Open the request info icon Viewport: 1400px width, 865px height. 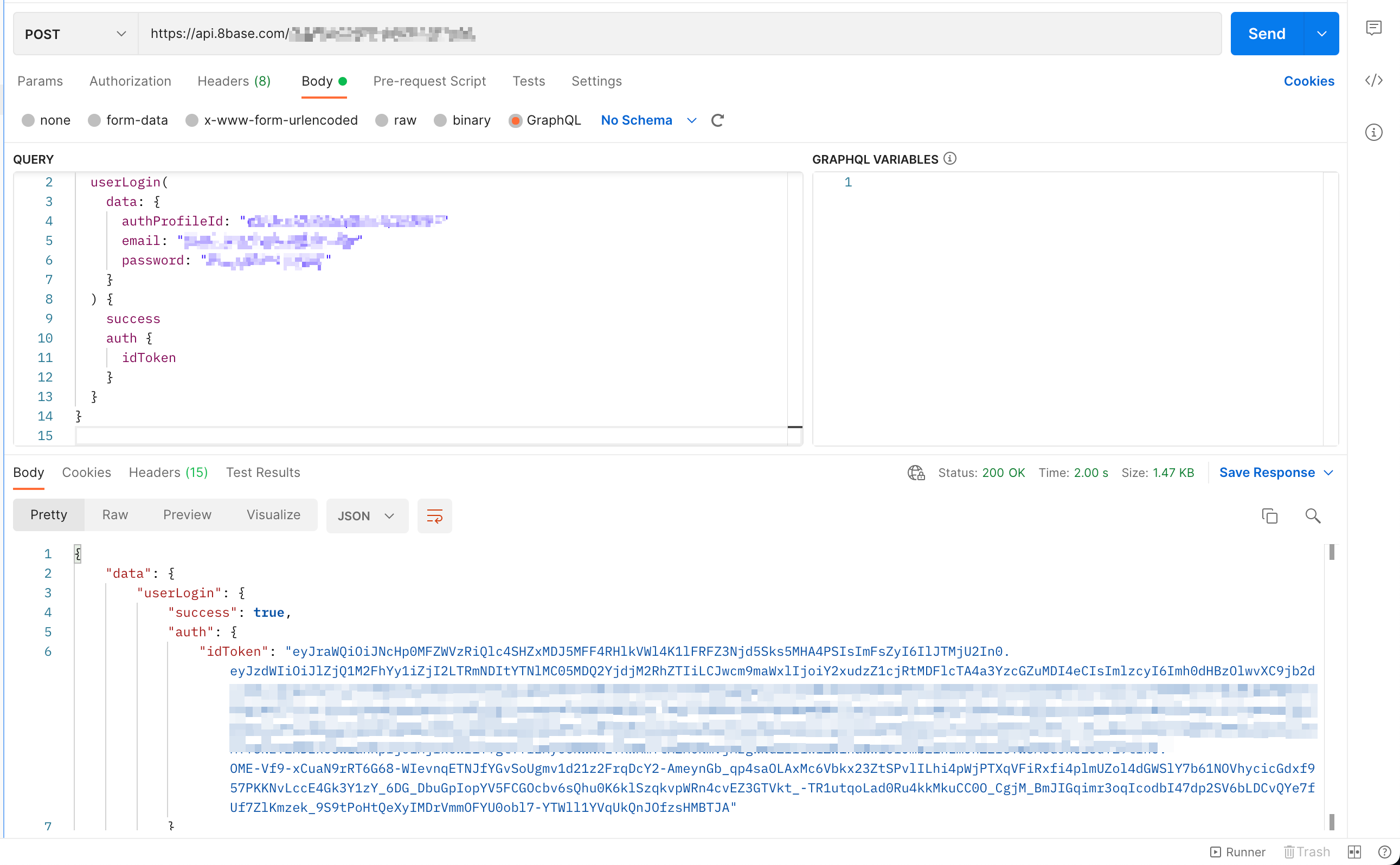1373,133
